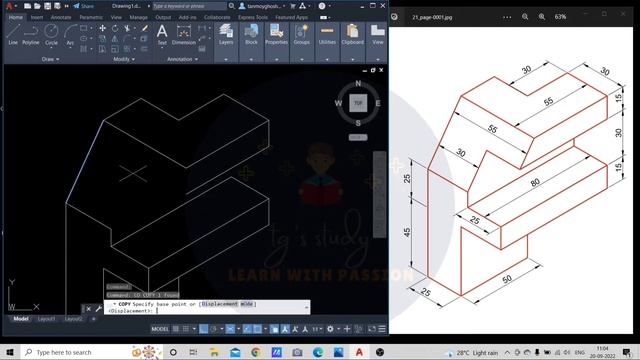
Task: Expand the Draw panel dropdown
Action: [x=51, y=59]
